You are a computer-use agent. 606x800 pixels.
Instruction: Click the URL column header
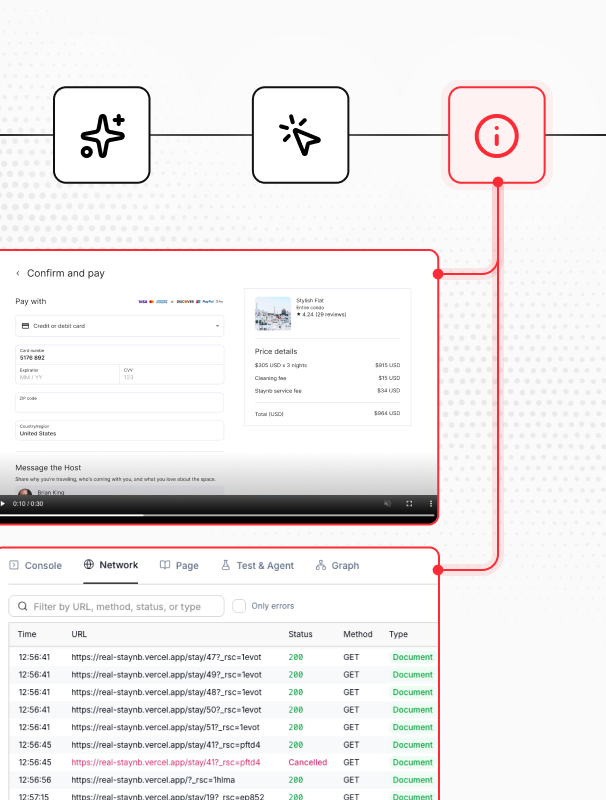click(79, 634)
